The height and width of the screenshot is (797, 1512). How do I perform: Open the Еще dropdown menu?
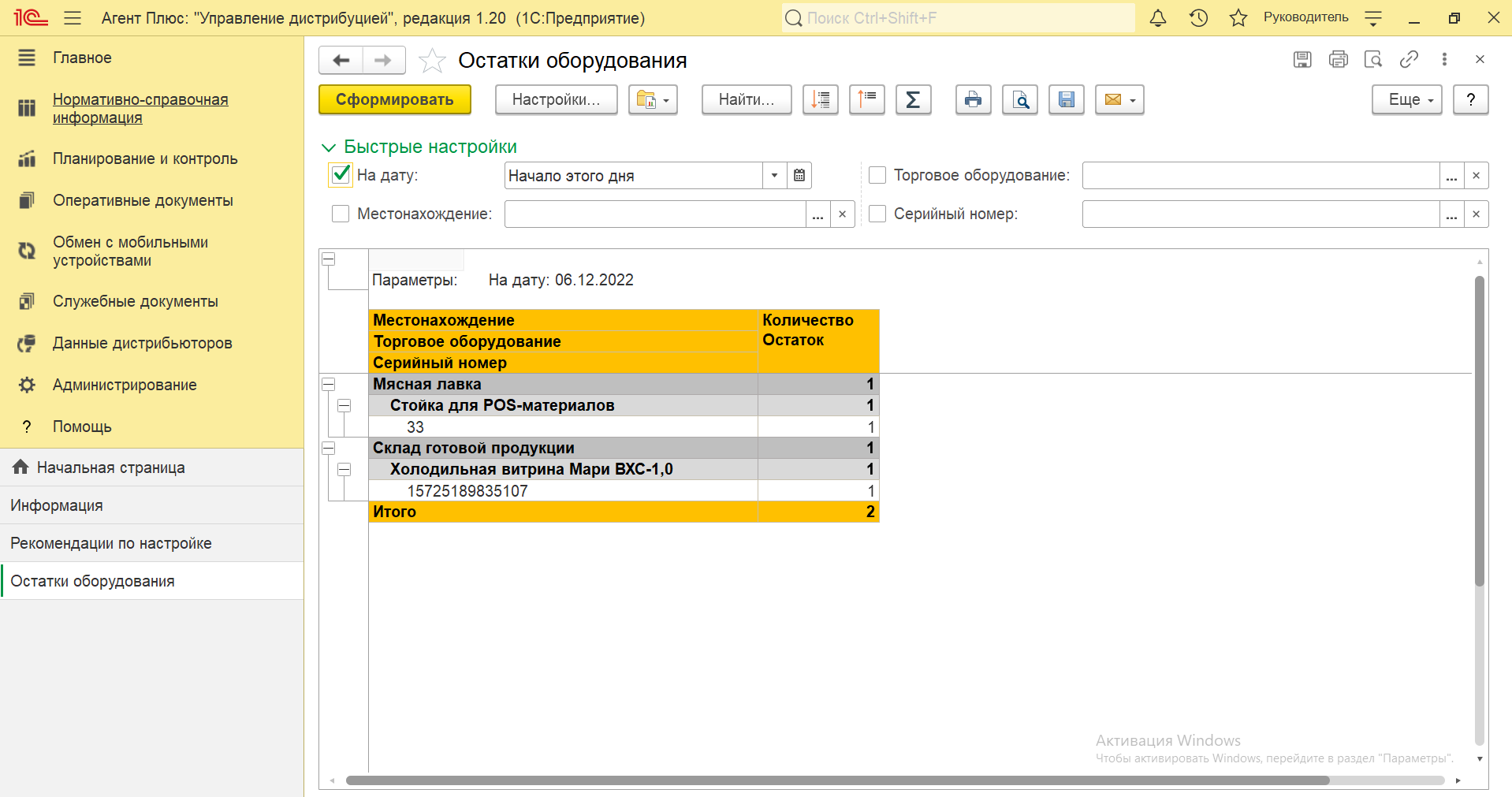click(x=1406, y=100)
